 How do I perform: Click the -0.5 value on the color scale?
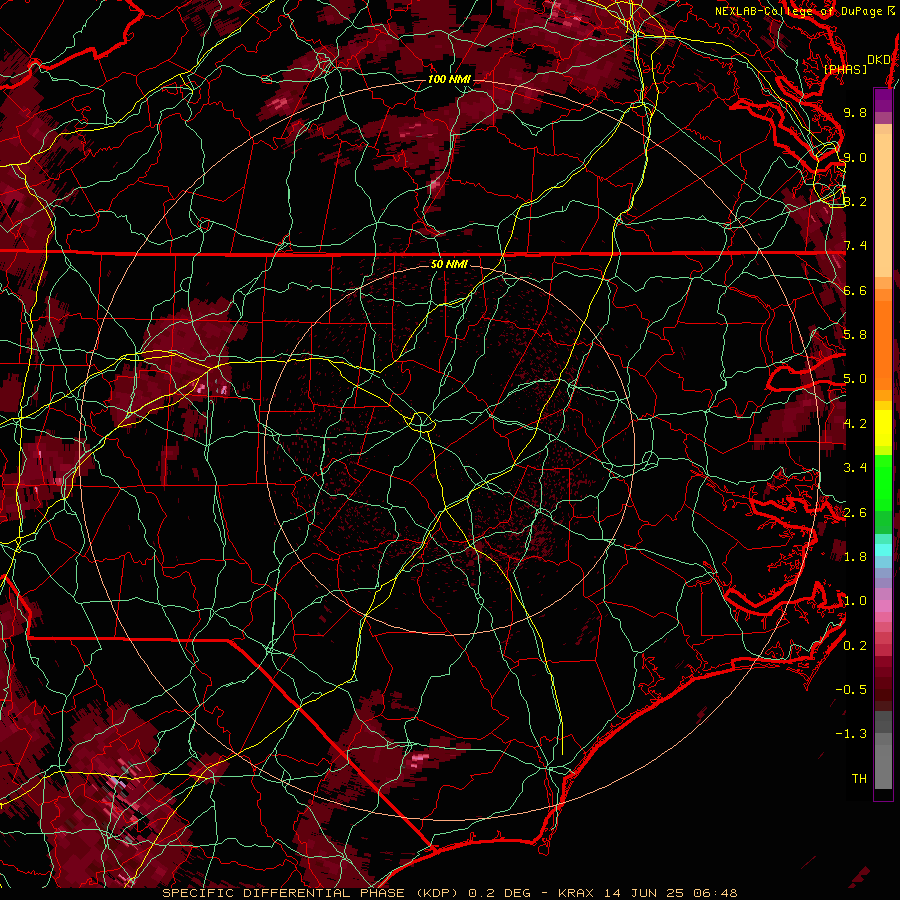pos(851,689)
